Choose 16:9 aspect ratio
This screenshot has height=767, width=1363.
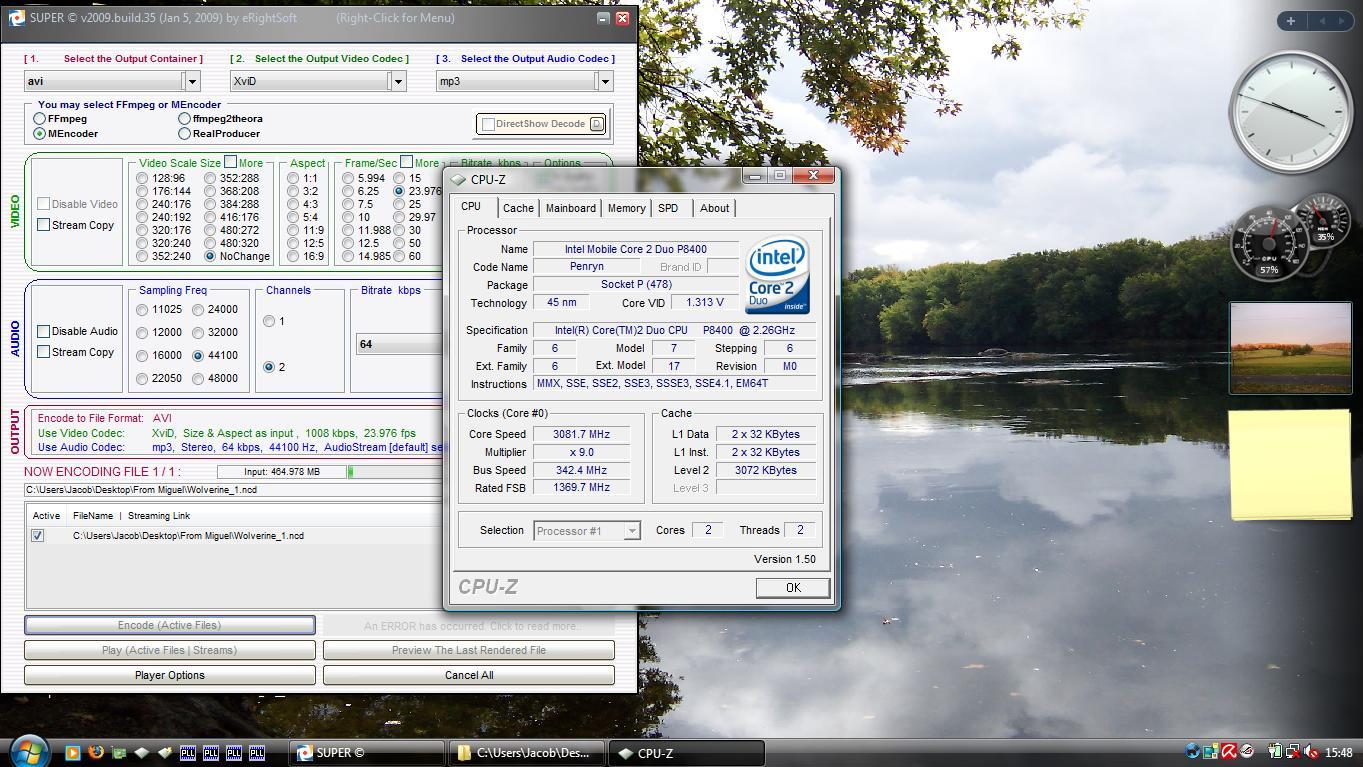[293, 256]
